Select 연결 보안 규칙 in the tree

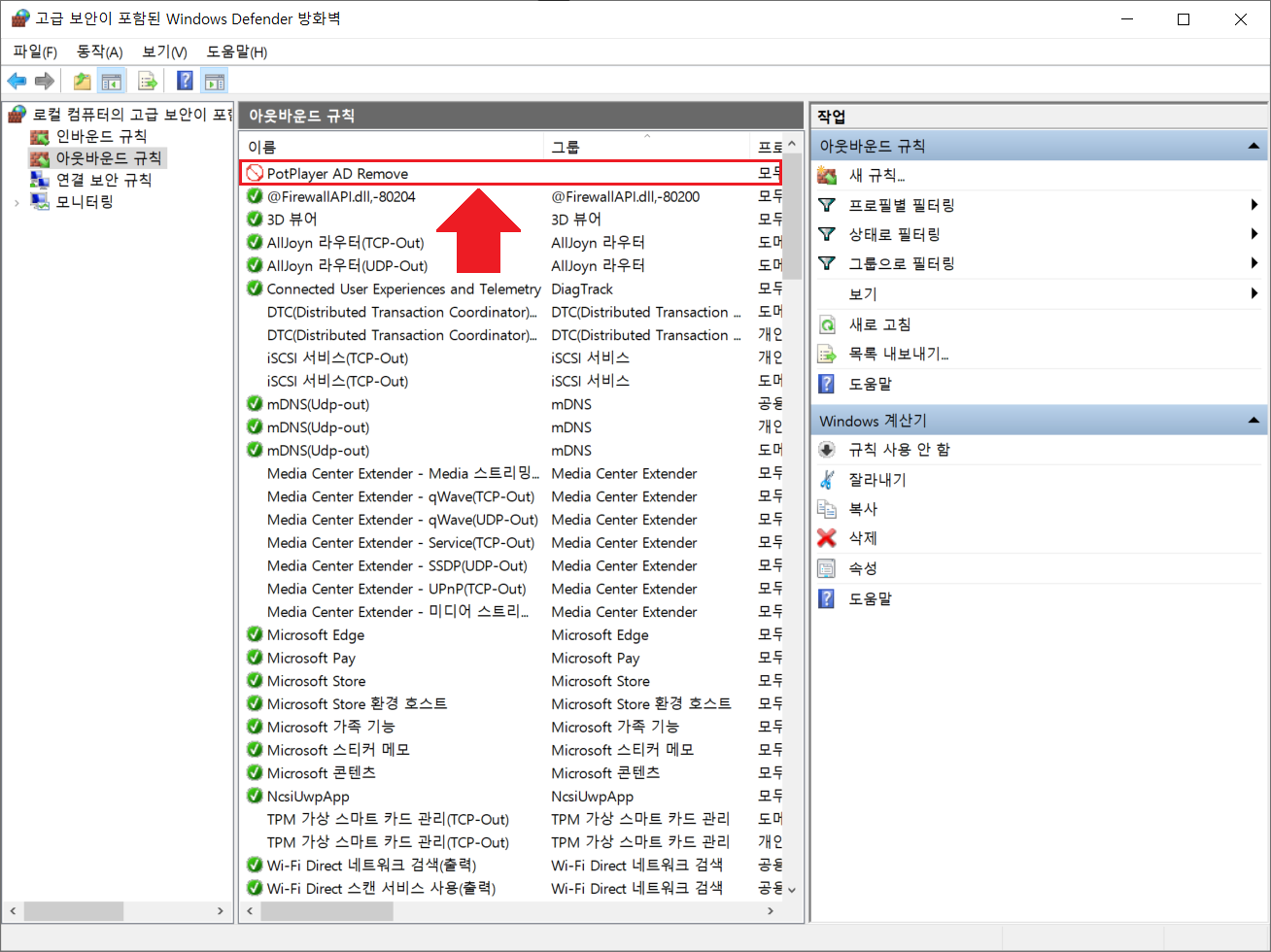pyautogui.click(x=104, y=180)
